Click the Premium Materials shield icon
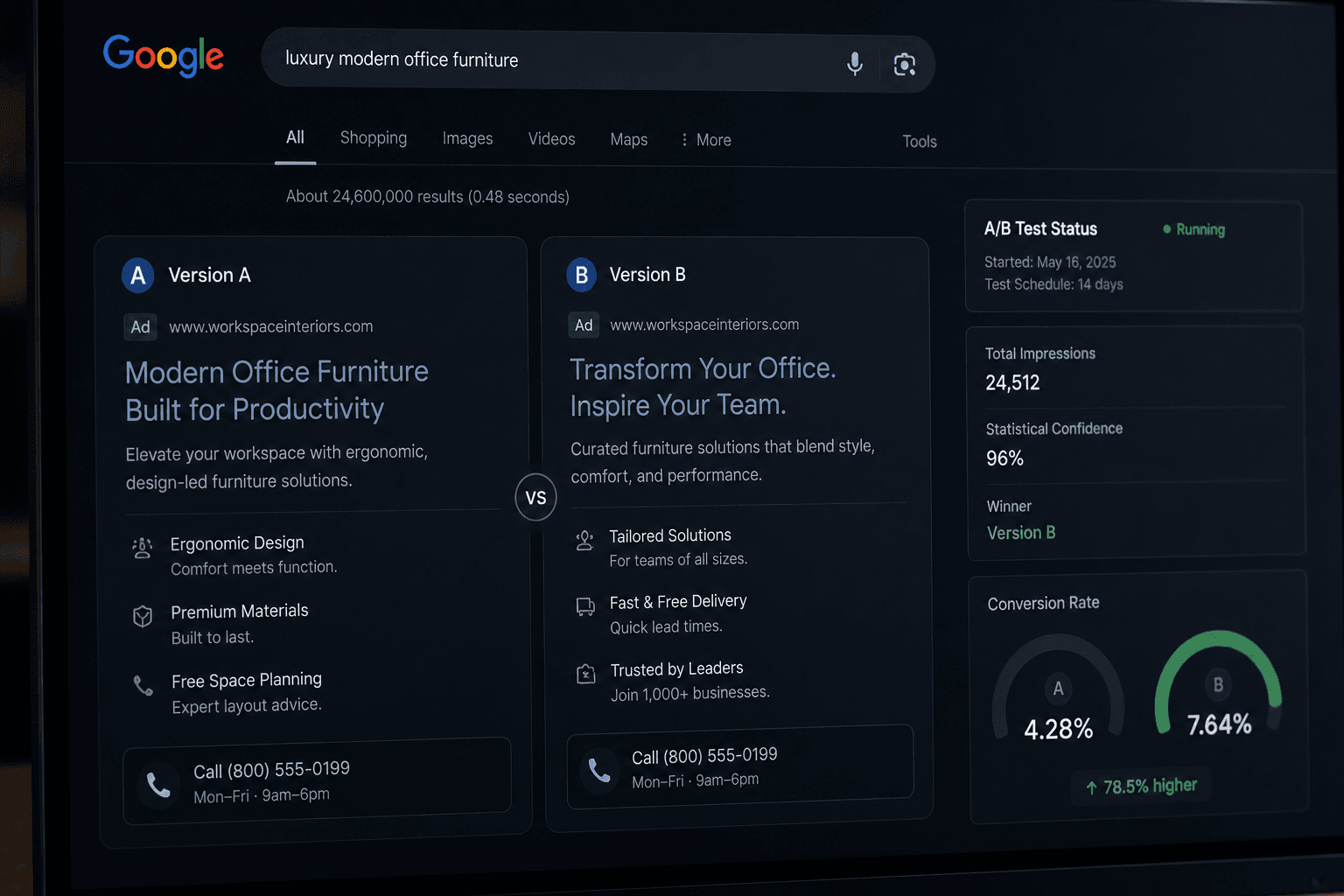This screenshot has width=1344, height=896. pos(143,617)
